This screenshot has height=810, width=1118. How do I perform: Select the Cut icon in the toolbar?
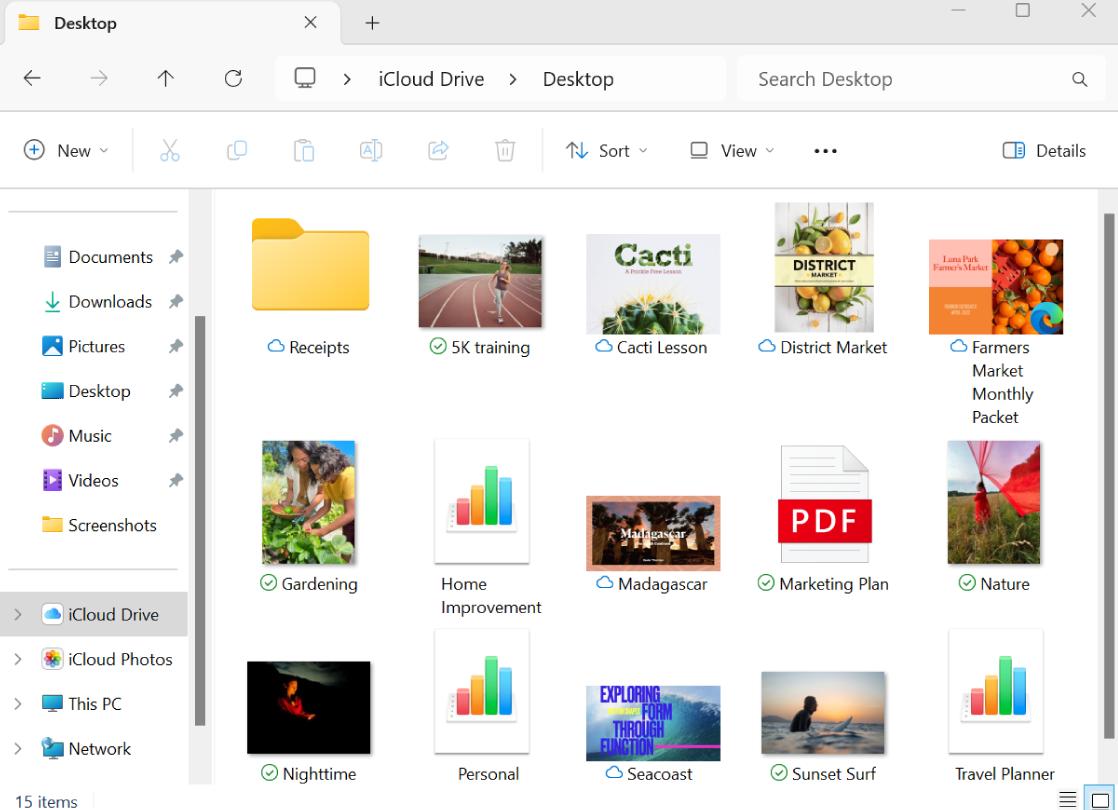pyautogui.click(x=170, y=150)
